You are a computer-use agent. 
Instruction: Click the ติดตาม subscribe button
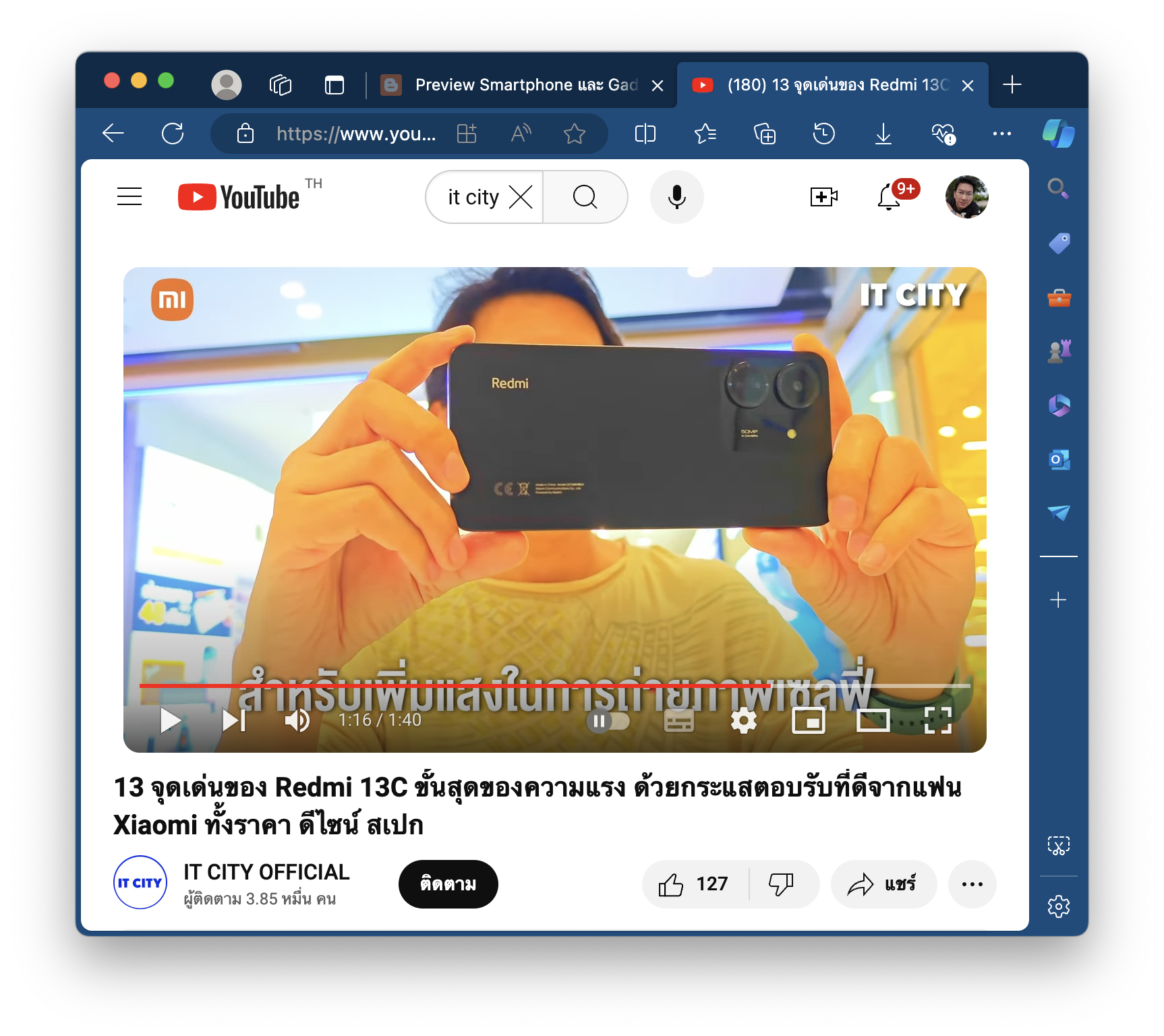(x=448, y=884)
